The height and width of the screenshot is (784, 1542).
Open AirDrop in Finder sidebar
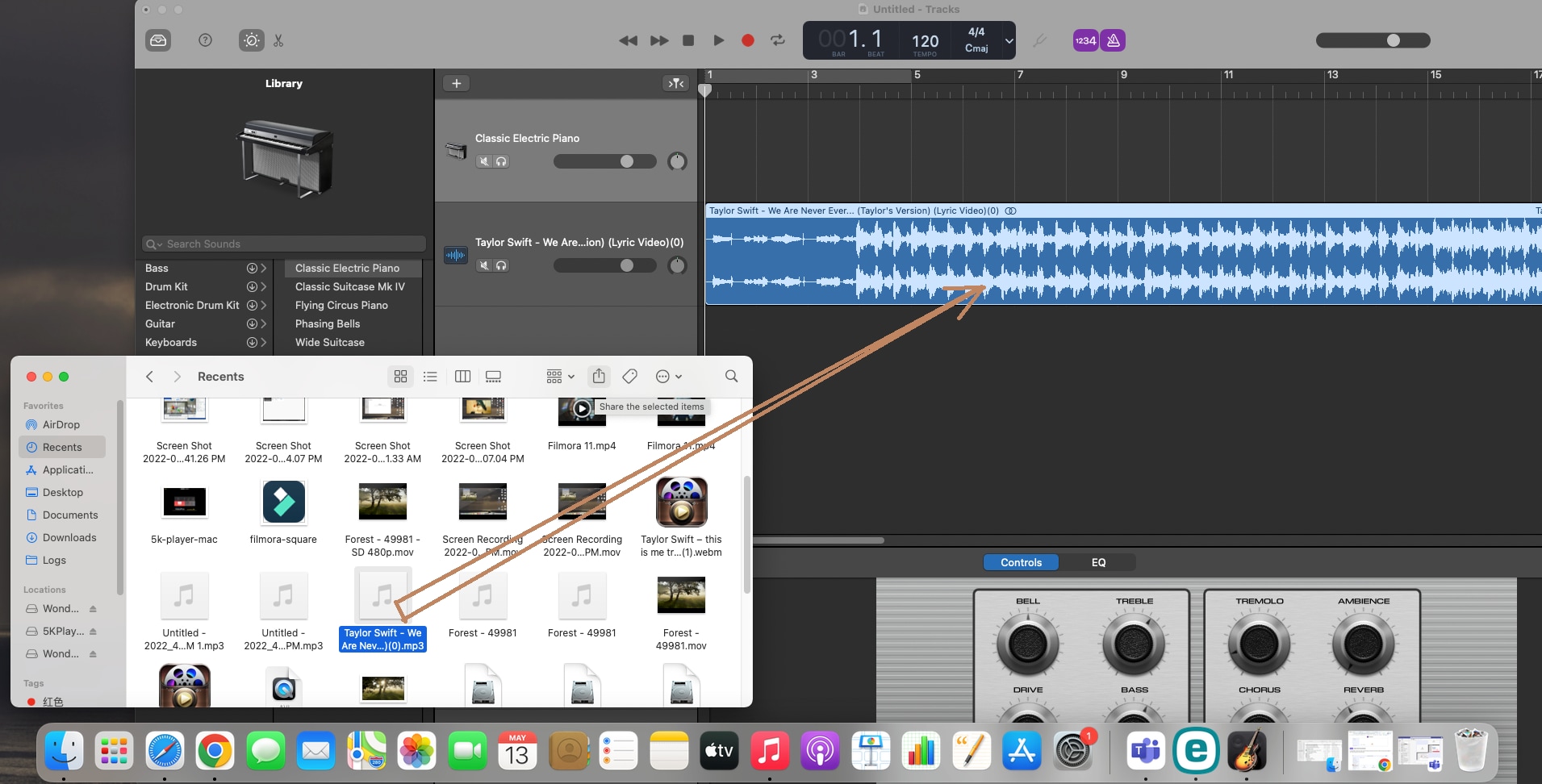(x=61, y=424)
